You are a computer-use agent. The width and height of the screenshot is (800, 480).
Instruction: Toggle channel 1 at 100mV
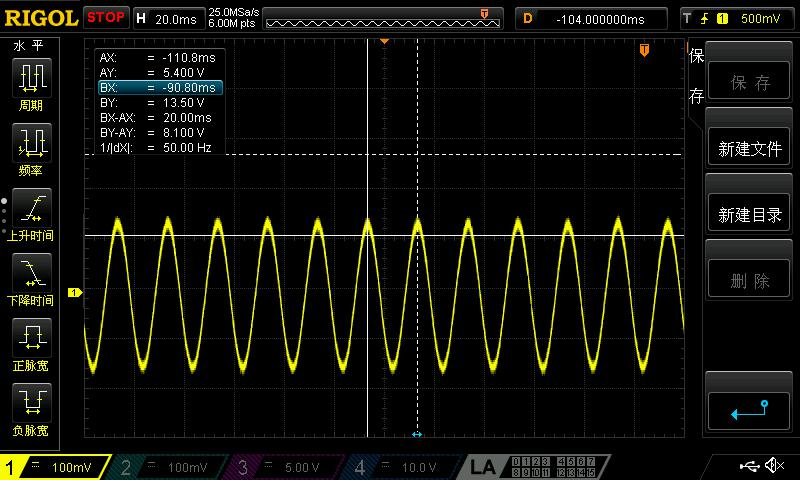coord(58,467)
